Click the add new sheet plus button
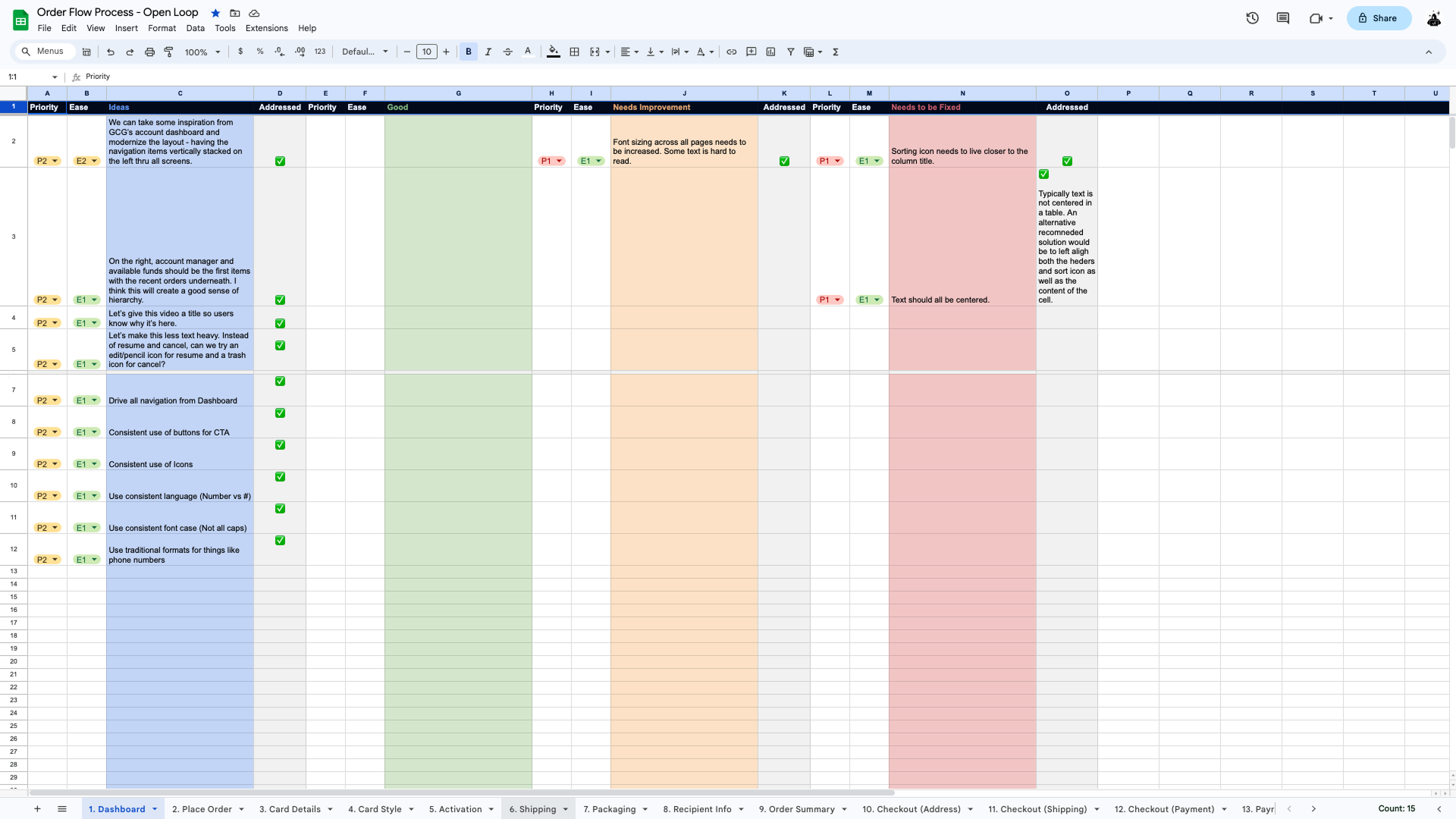 (37, 809)
